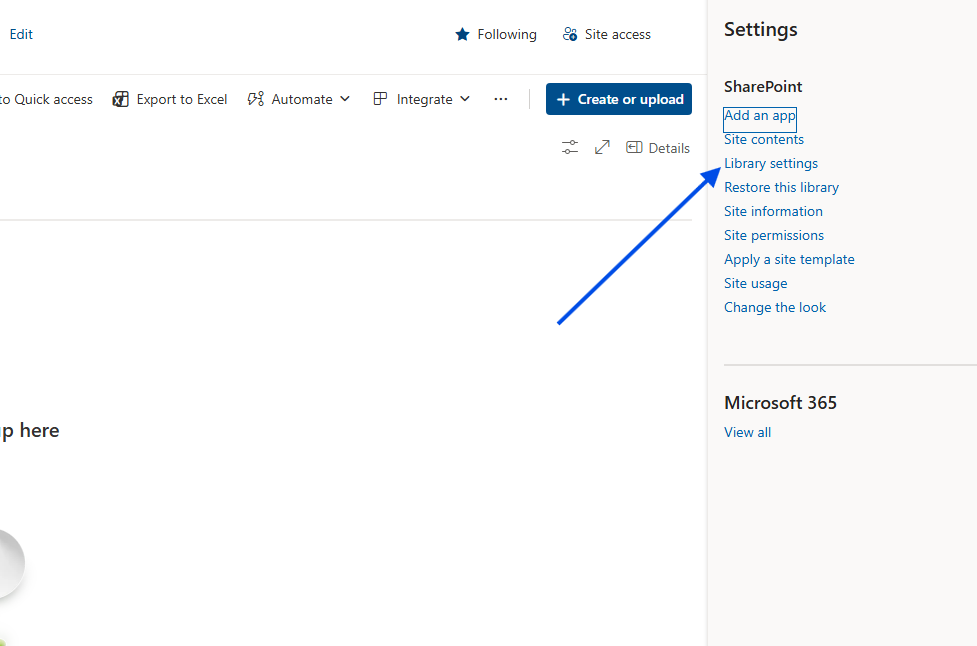Expand the Integrate dropdown chevron
The height and width of the screenshot is (646, 977).
(464, 99)
